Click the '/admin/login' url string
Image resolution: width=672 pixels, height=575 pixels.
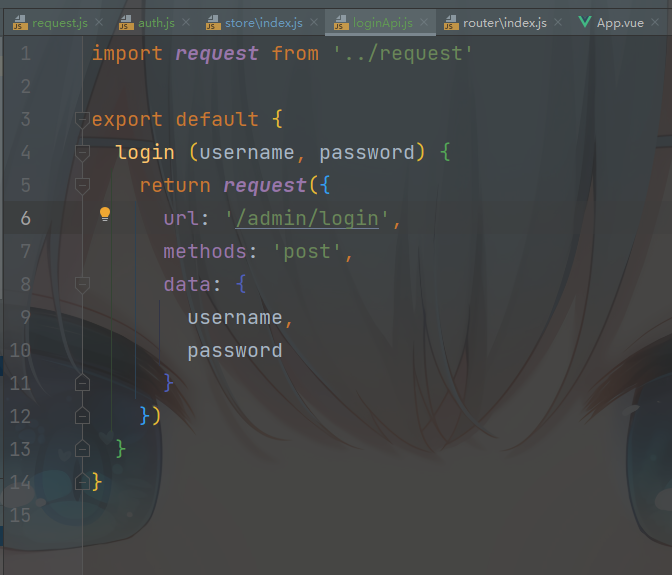(x=307, y=219)
